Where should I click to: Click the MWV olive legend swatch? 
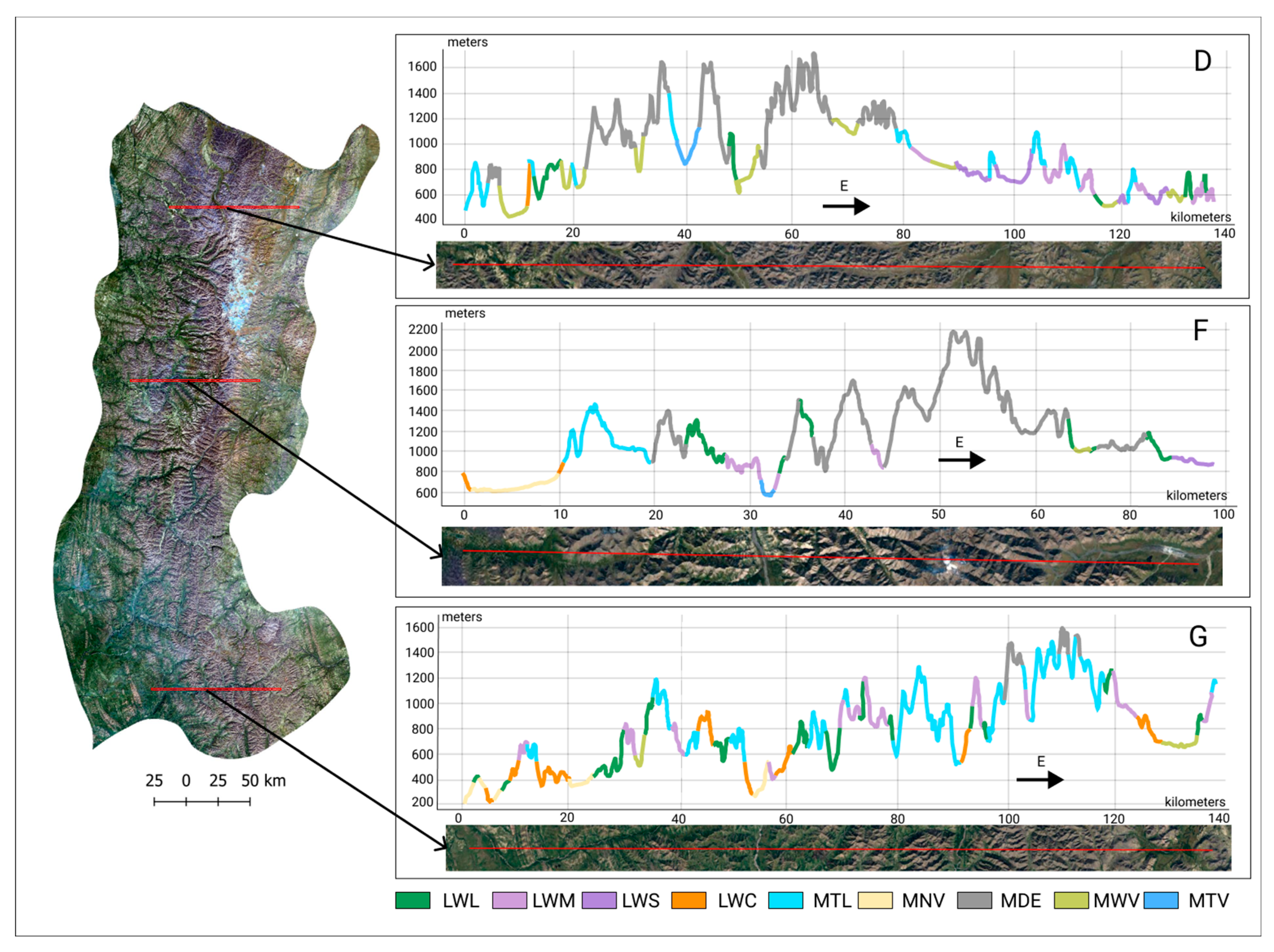(x=1071, y=900)
